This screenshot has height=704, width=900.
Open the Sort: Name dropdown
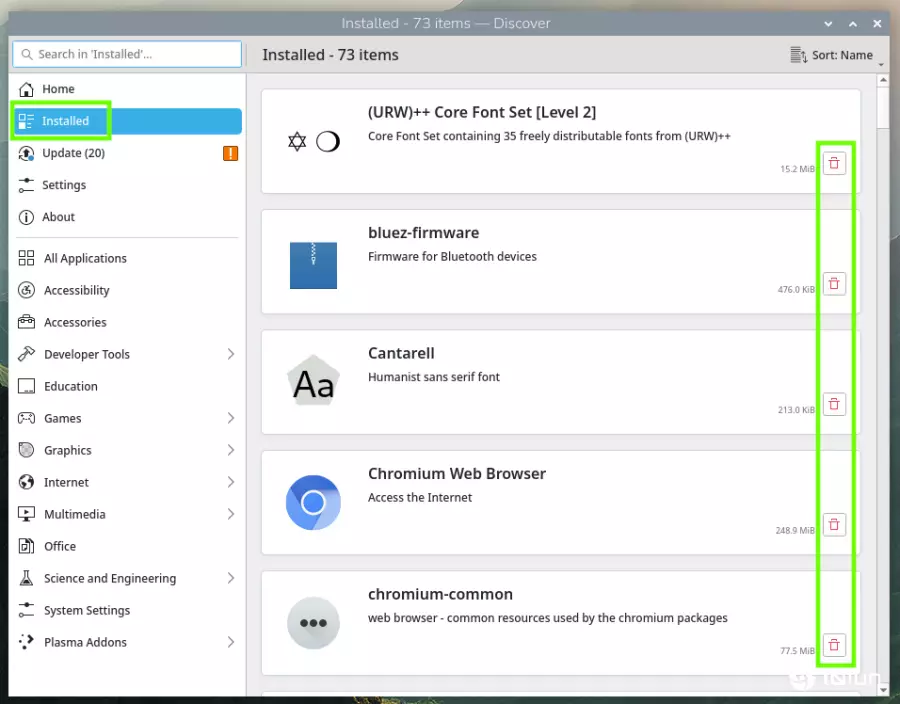(x=833, y=55)
